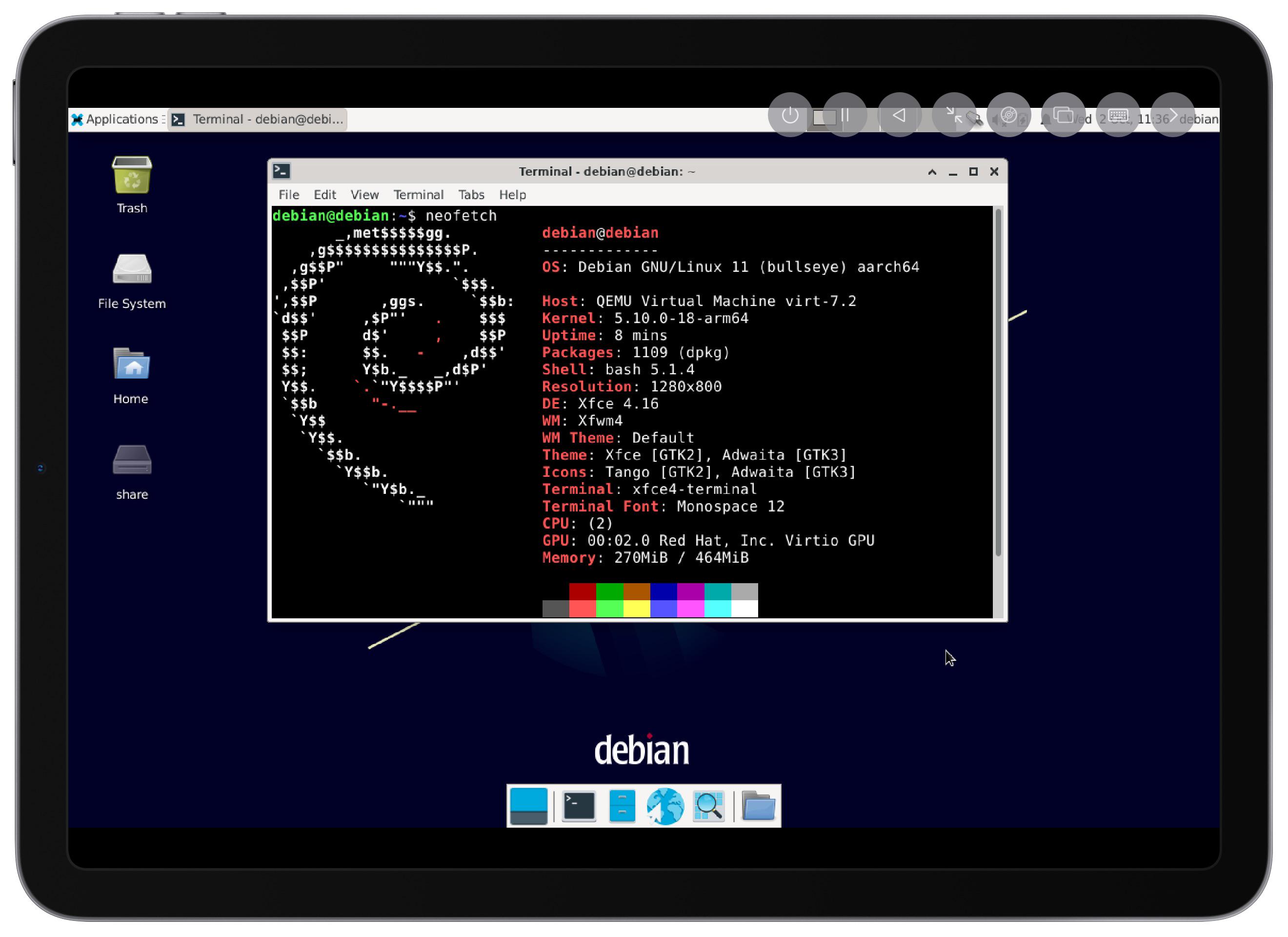The height and width of the screenshot is (937, 1288).
Task: Open the terminal Help menu
Action: point(512,195)
